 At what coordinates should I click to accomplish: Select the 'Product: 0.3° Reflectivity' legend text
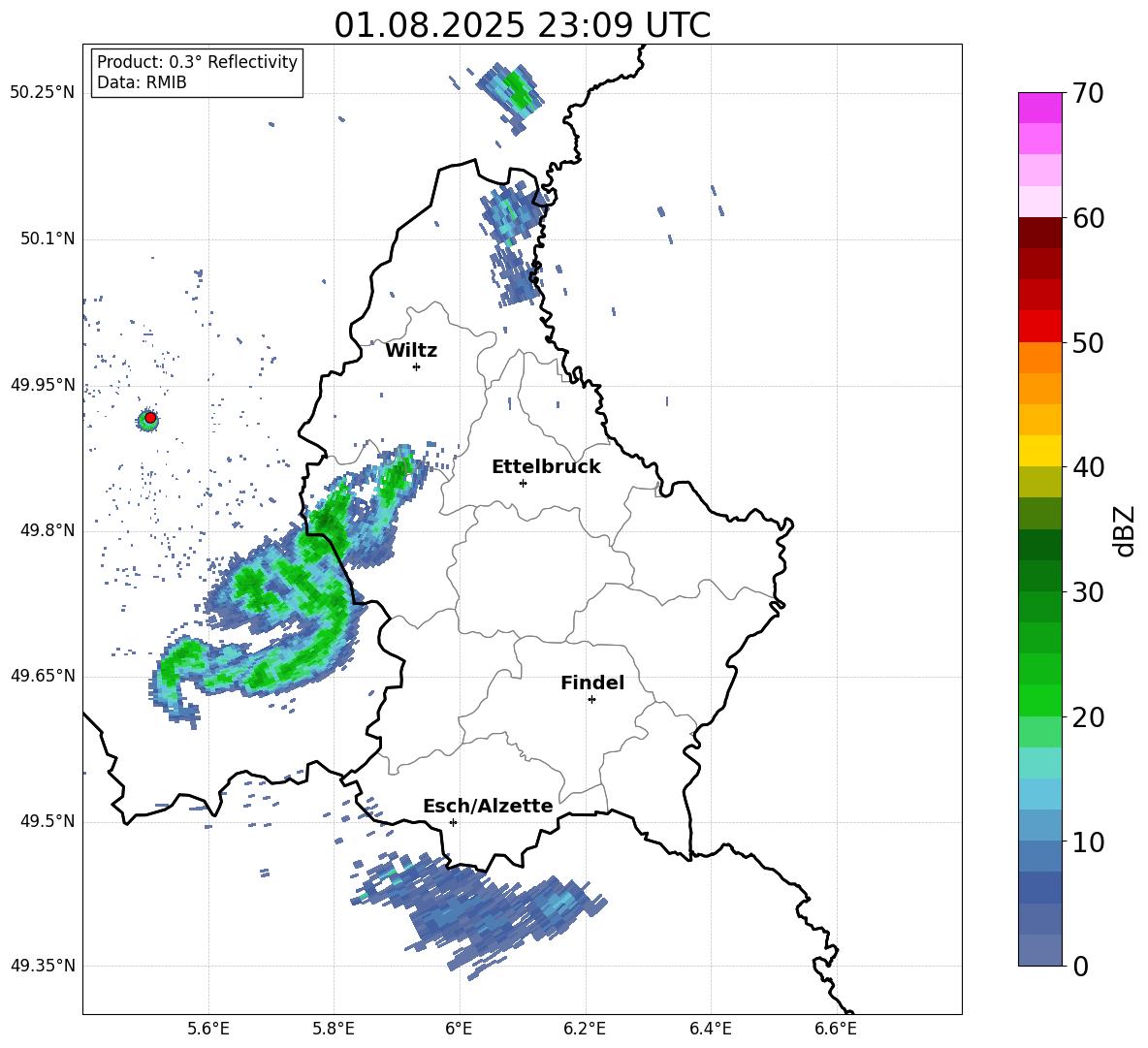[x=197, y=62]
